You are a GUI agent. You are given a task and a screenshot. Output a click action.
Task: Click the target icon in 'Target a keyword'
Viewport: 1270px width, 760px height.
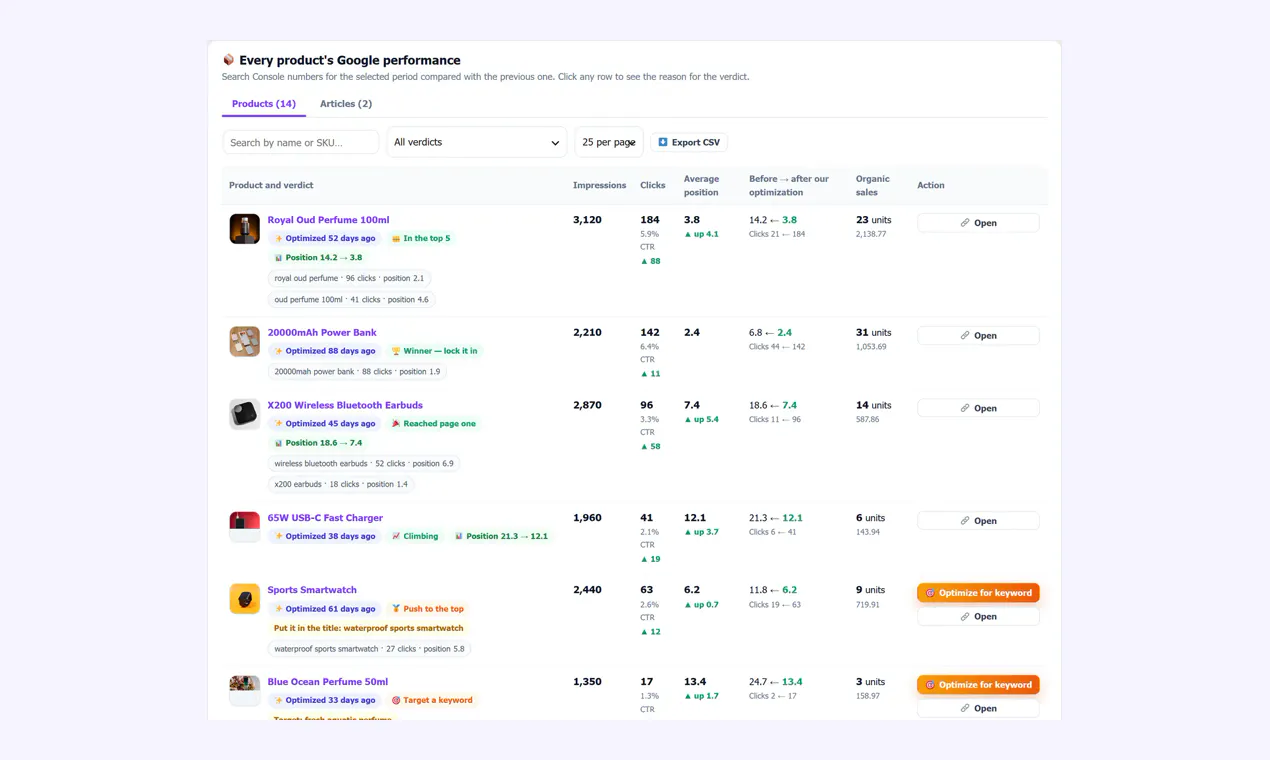click(396, 700)
